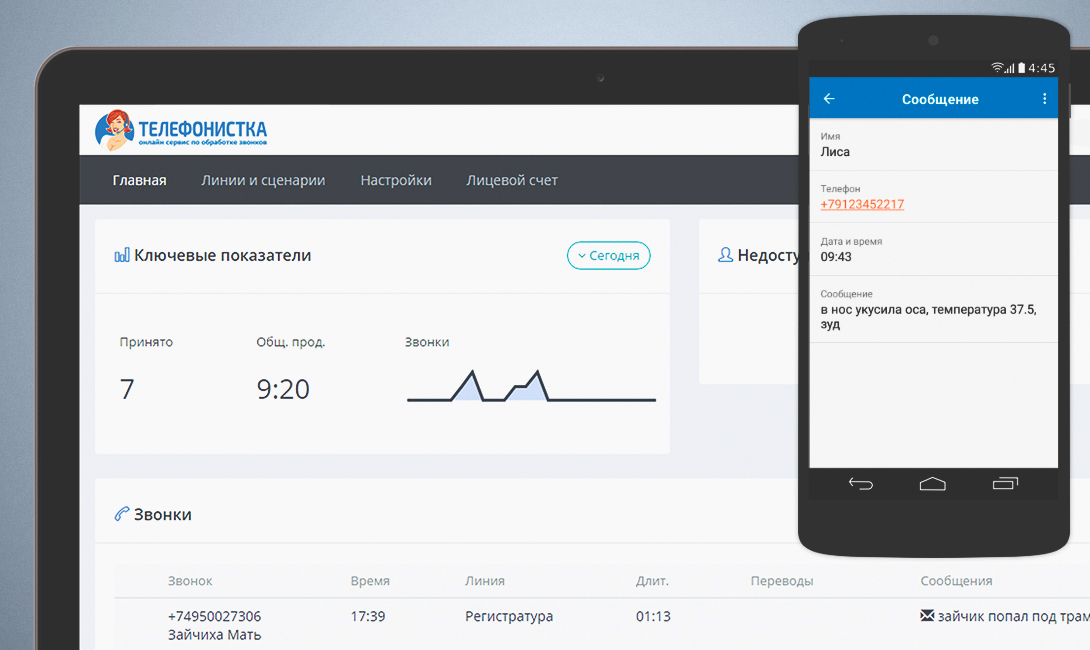Tap the Android back navigation button
Viewport: 1090px width, 650px height.
[x=861, y=484]
